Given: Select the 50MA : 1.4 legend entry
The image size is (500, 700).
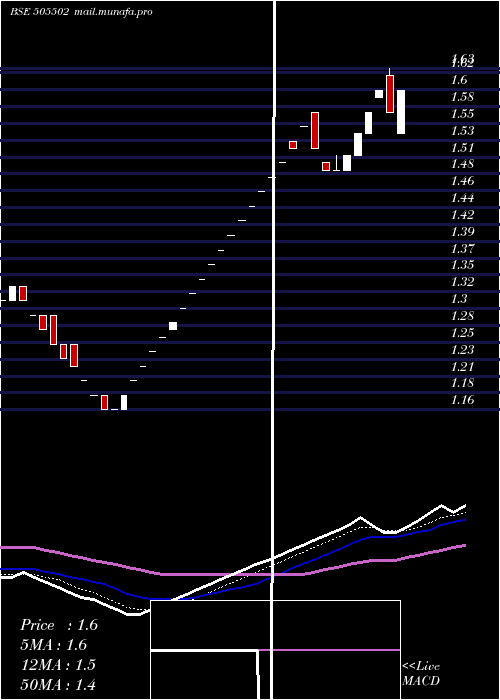Looking at the screenshot, I should 58,684.
